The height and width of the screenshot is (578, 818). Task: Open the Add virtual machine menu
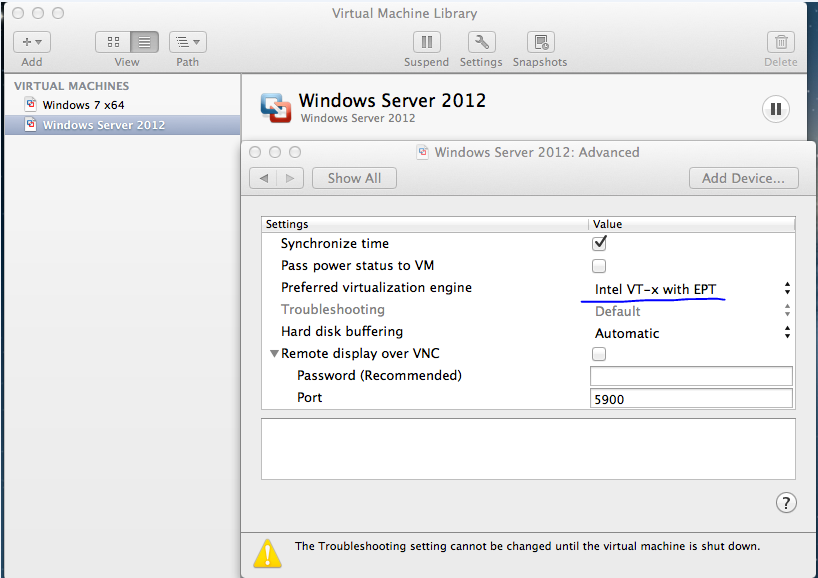pos(32,42)
